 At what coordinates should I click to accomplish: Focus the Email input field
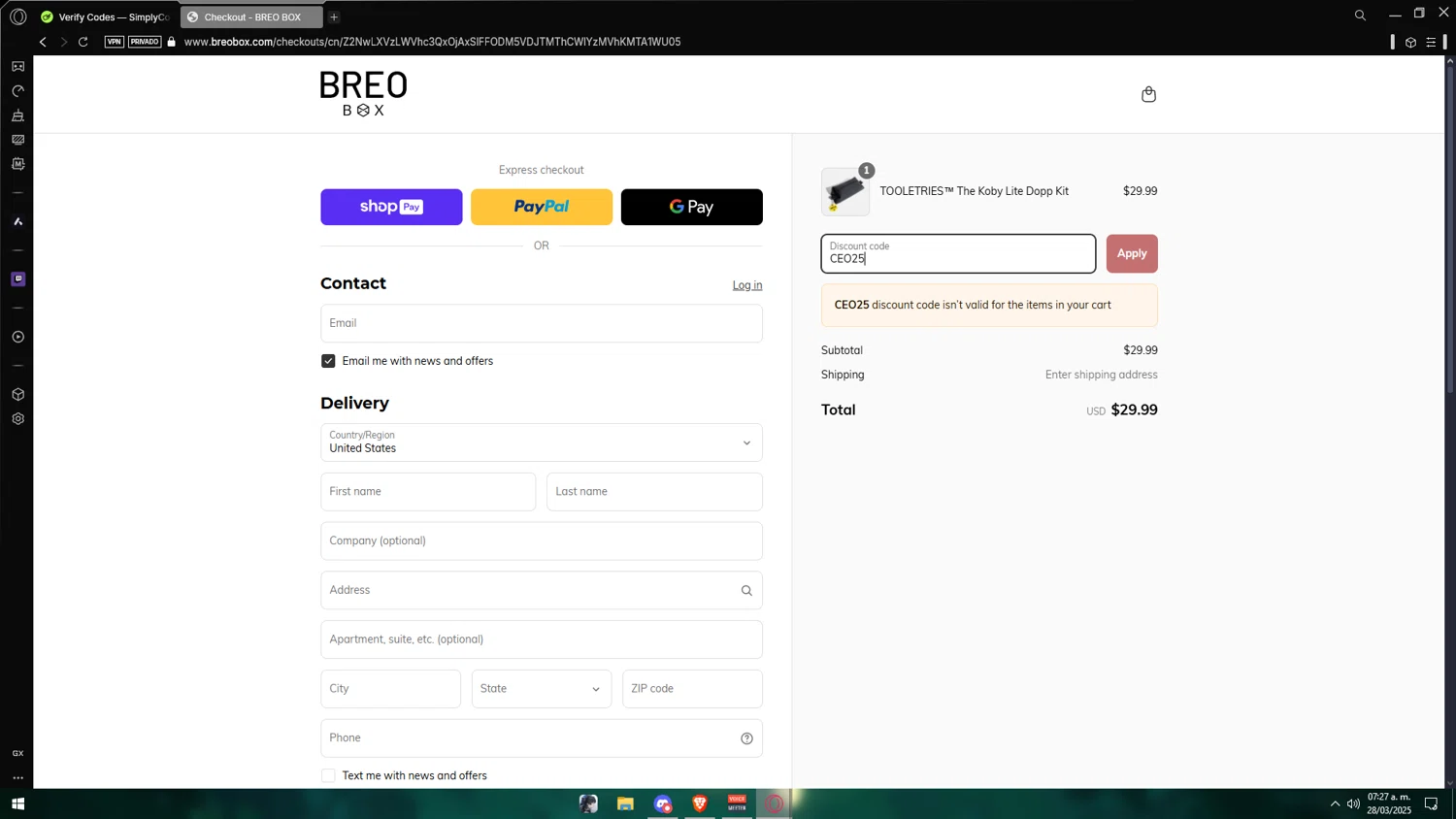click(542, 323)
